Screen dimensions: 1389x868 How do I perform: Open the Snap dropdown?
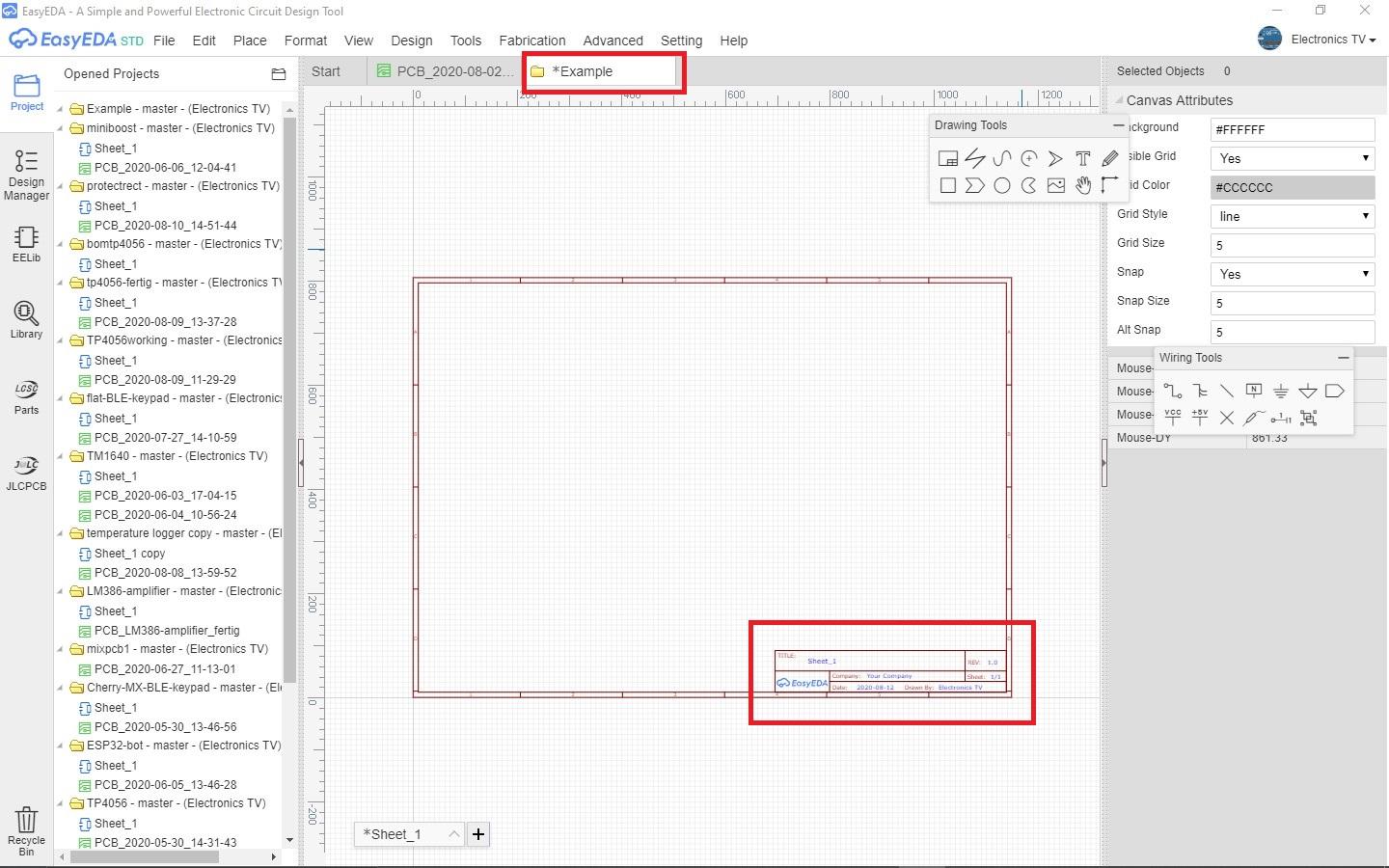coord(1293,274)
